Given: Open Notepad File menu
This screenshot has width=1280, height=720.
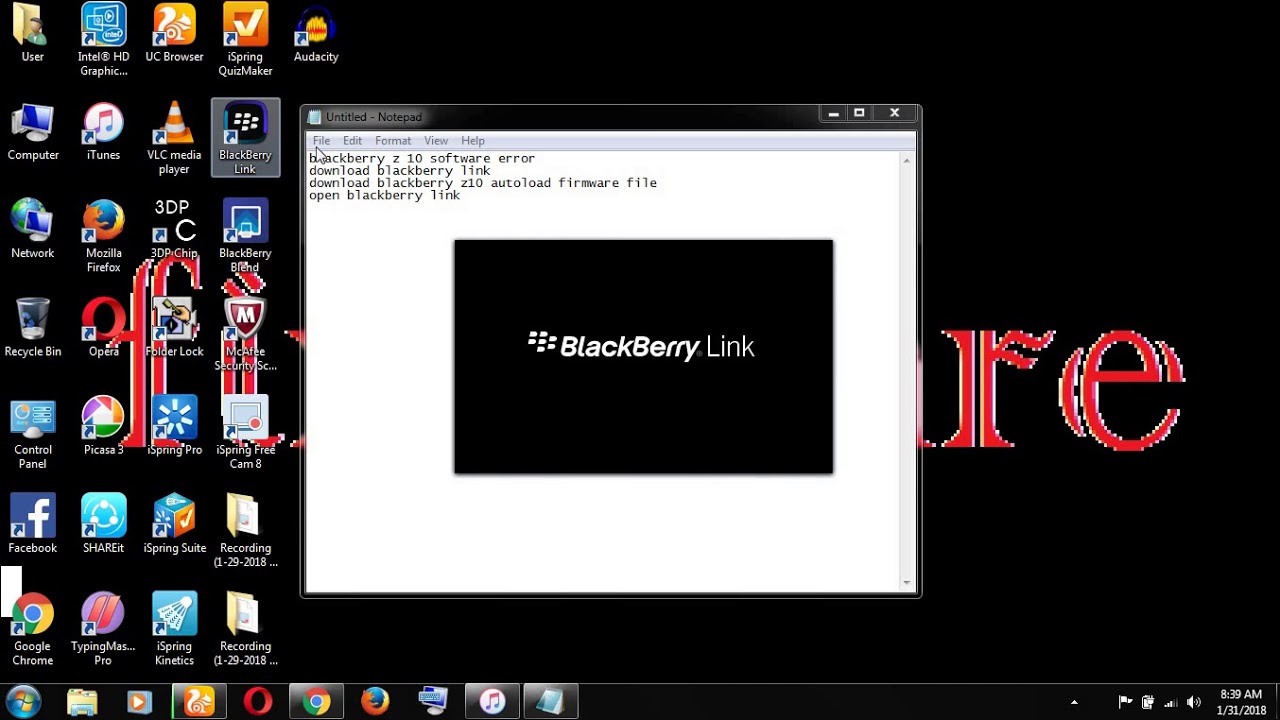Looking at the screenshot, I should (321, 141).
